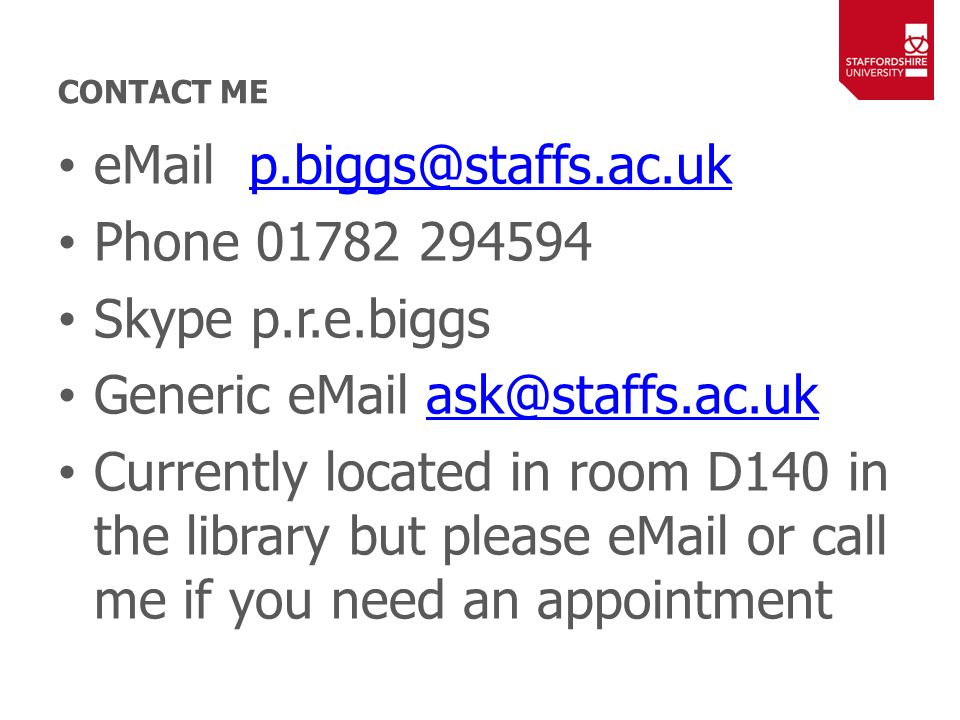Click the phrase please eMail or call
The height and width of the screenshot is (720, 960).
coord(664,537)
